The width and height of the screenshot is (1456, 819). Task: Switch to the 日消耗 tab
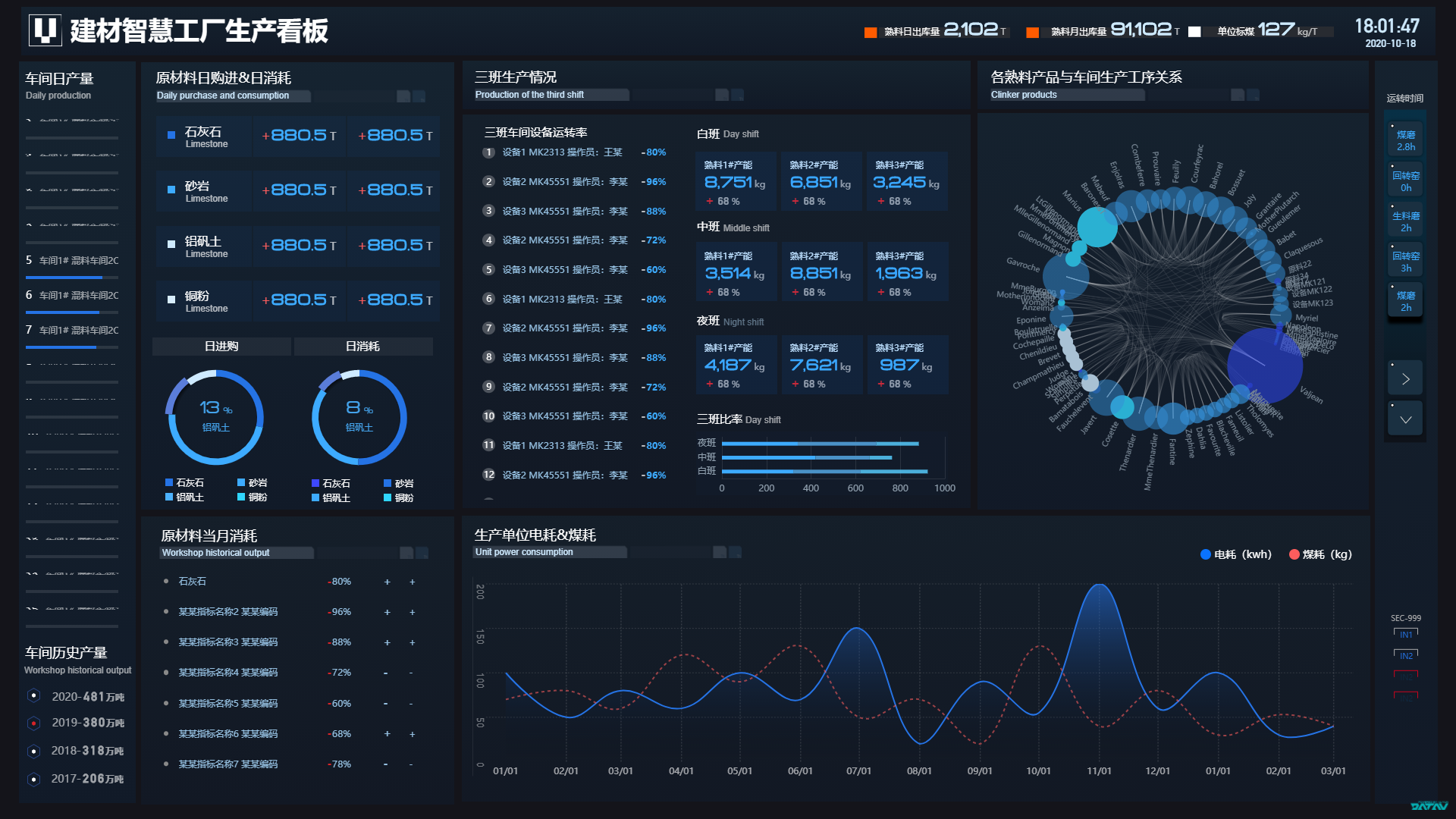tap(362, 347)
